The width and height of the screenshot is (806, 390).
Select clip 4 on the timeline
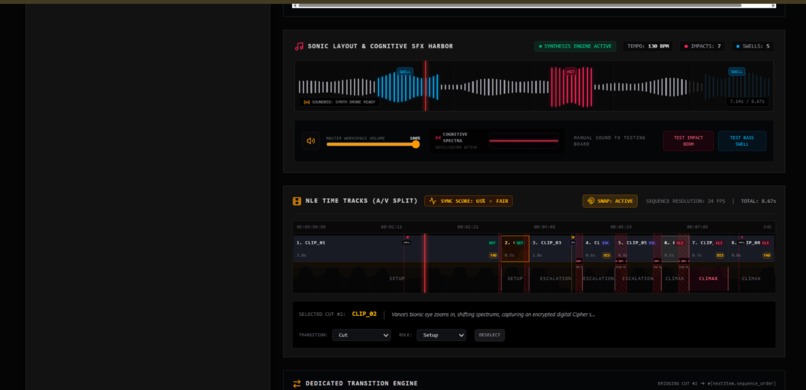coord(598,249)
